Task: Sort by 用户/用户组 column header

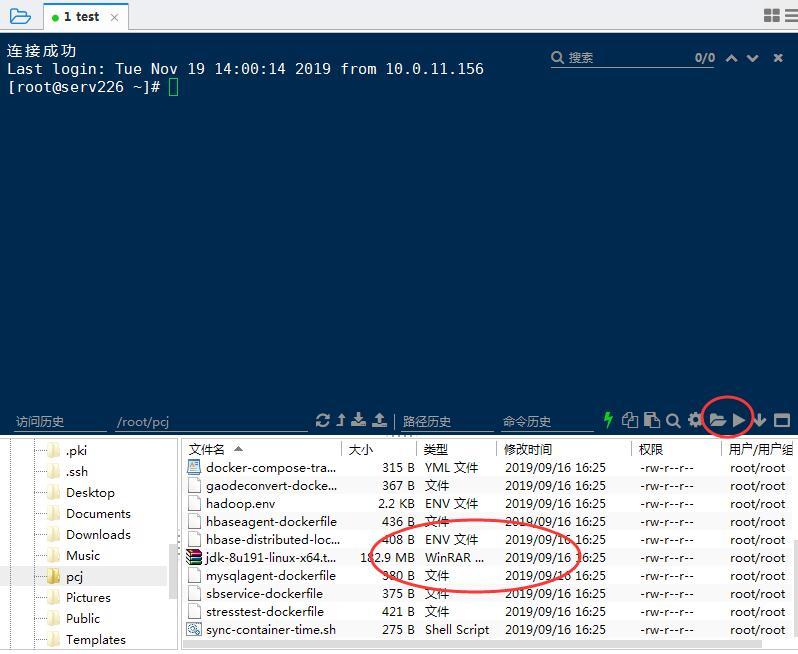Action: (760, 449)
